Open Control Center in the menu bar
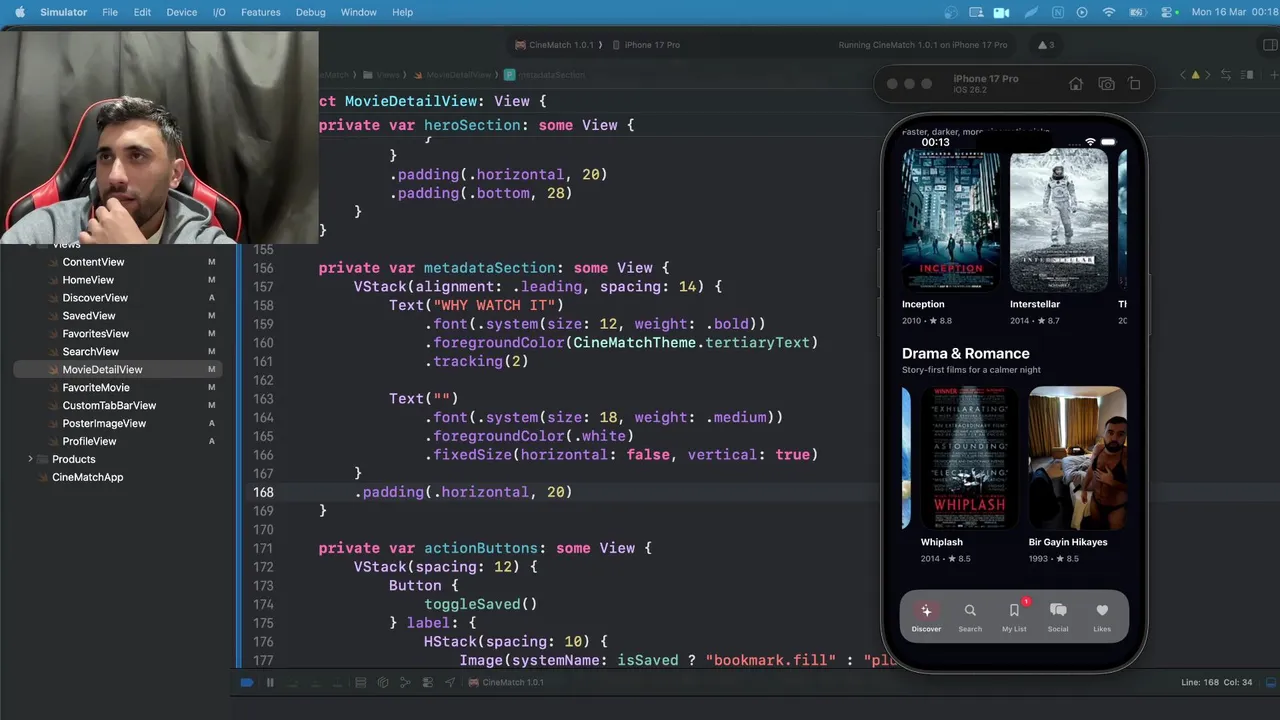The width and height of the screenshot is (1280, 720). [1166, 12]
